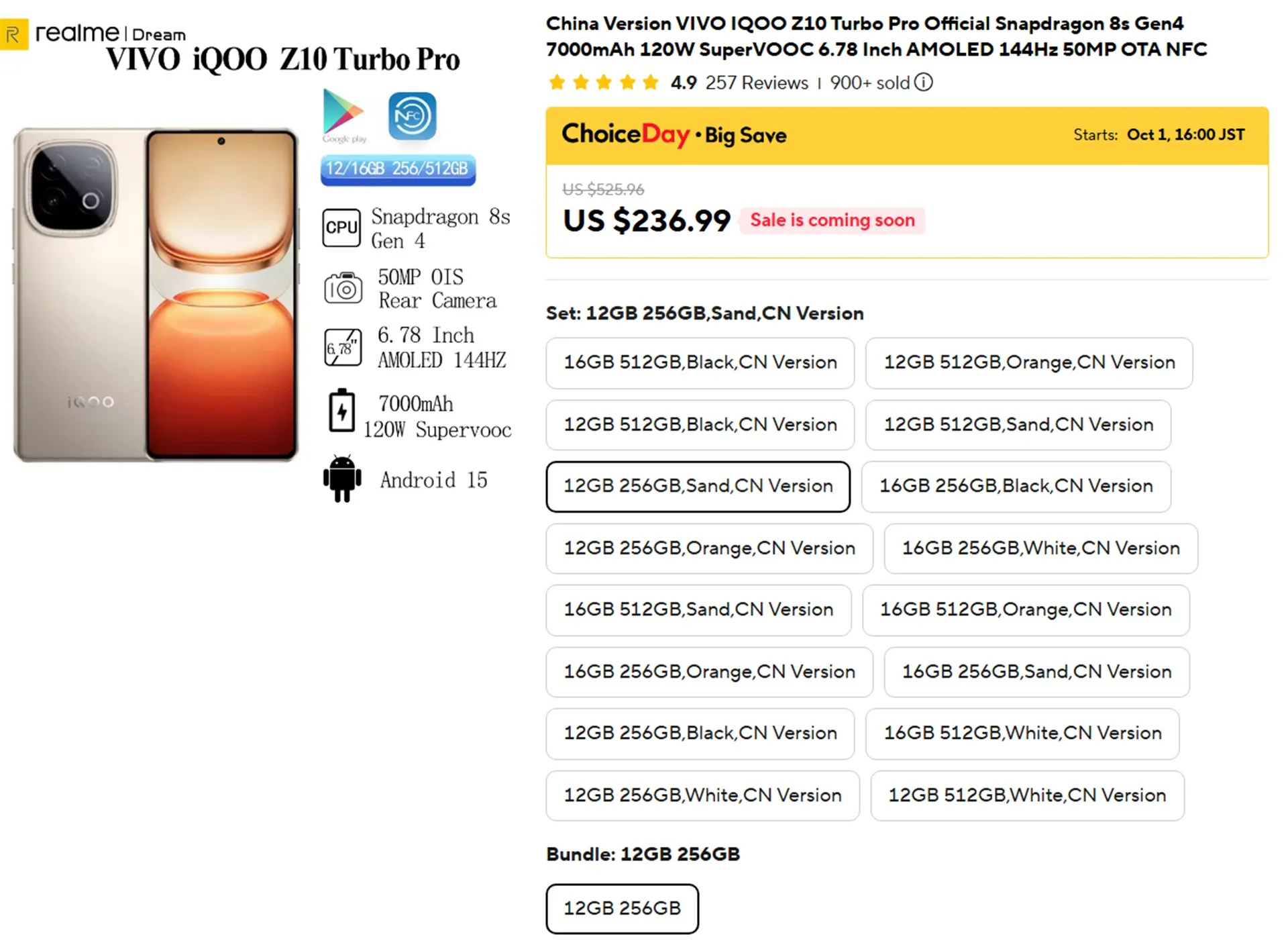Select 16GB 512GB Black CN Version option
Viewport: 1288px width, 945px height.
tap(700, 362)
